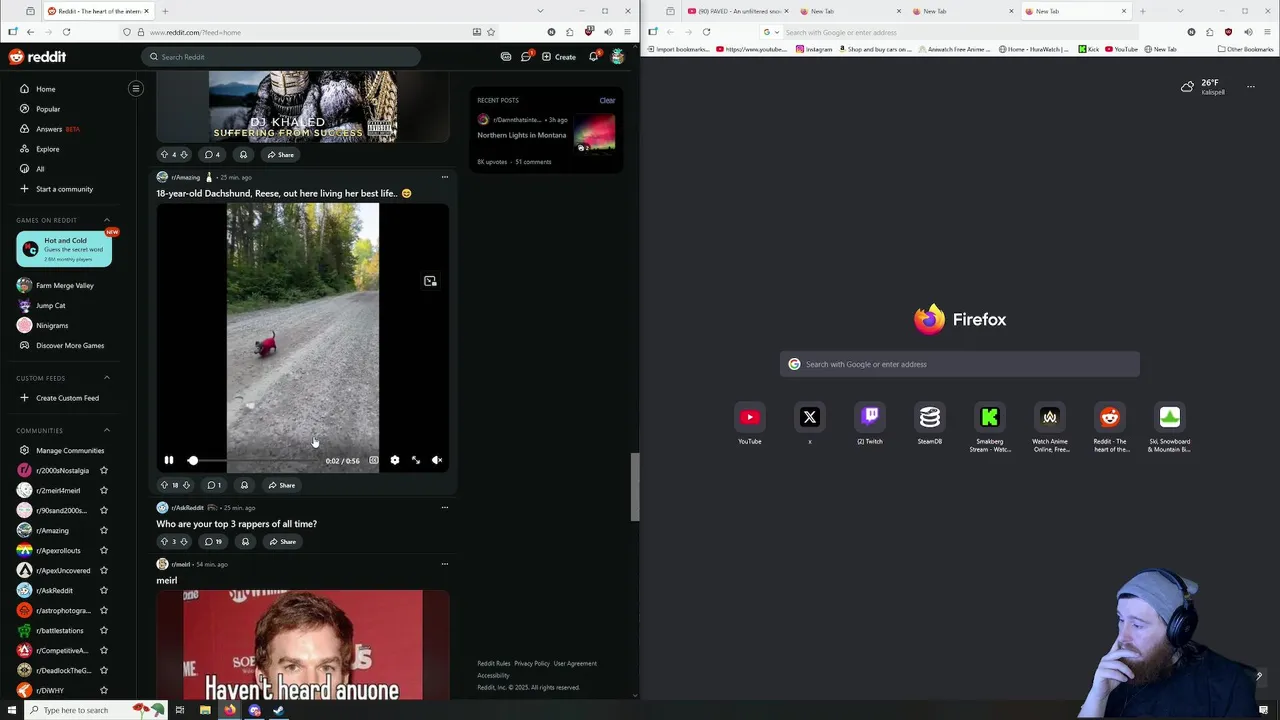Open Northern Lights in Montana recent post

pos(521,135)
